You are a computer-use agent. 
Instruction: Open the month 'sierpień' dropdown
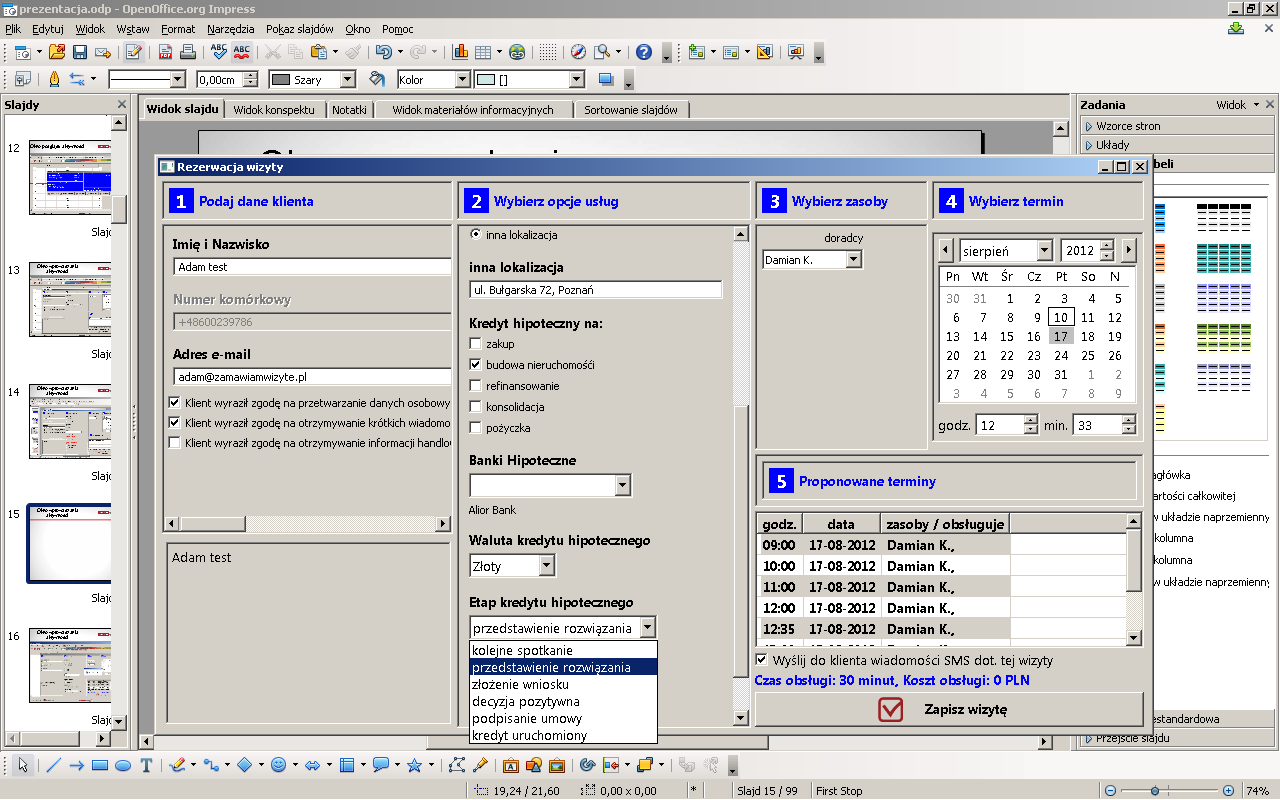pos(1044,250)
